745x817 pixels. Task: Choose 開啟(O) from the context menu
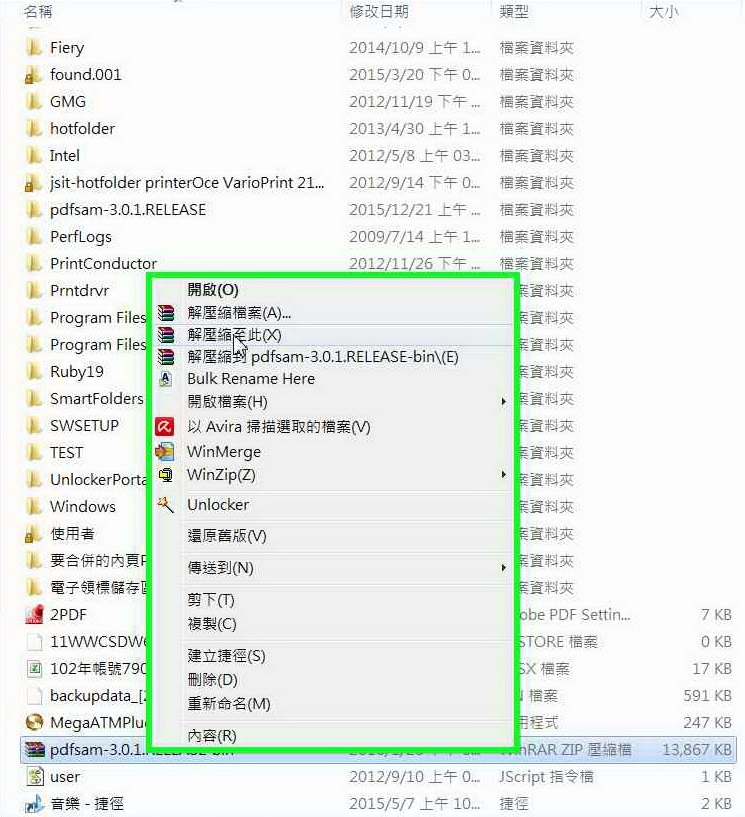pyautogui.click(x=213, y=290)
